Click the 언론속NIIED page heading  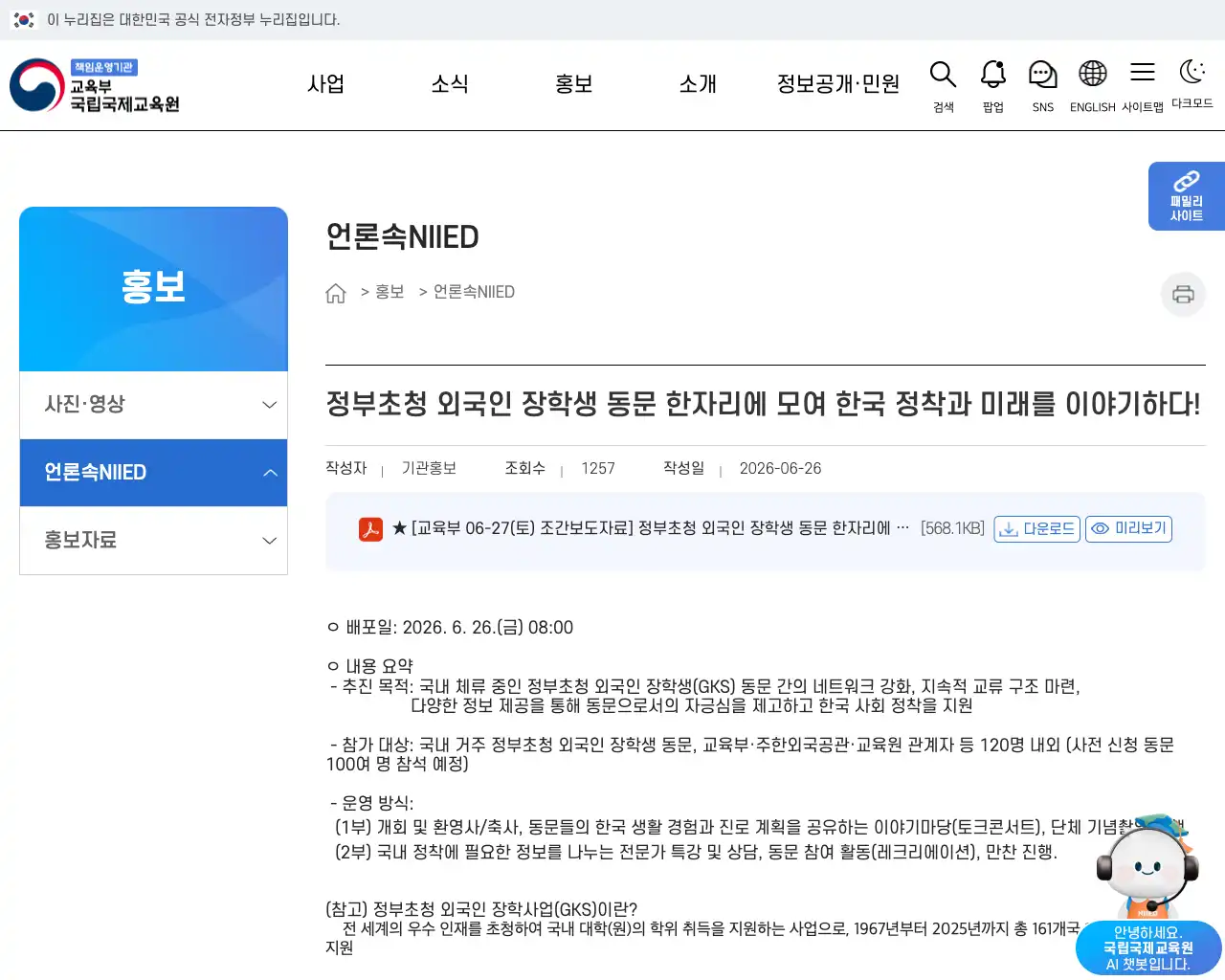[402, 236]
